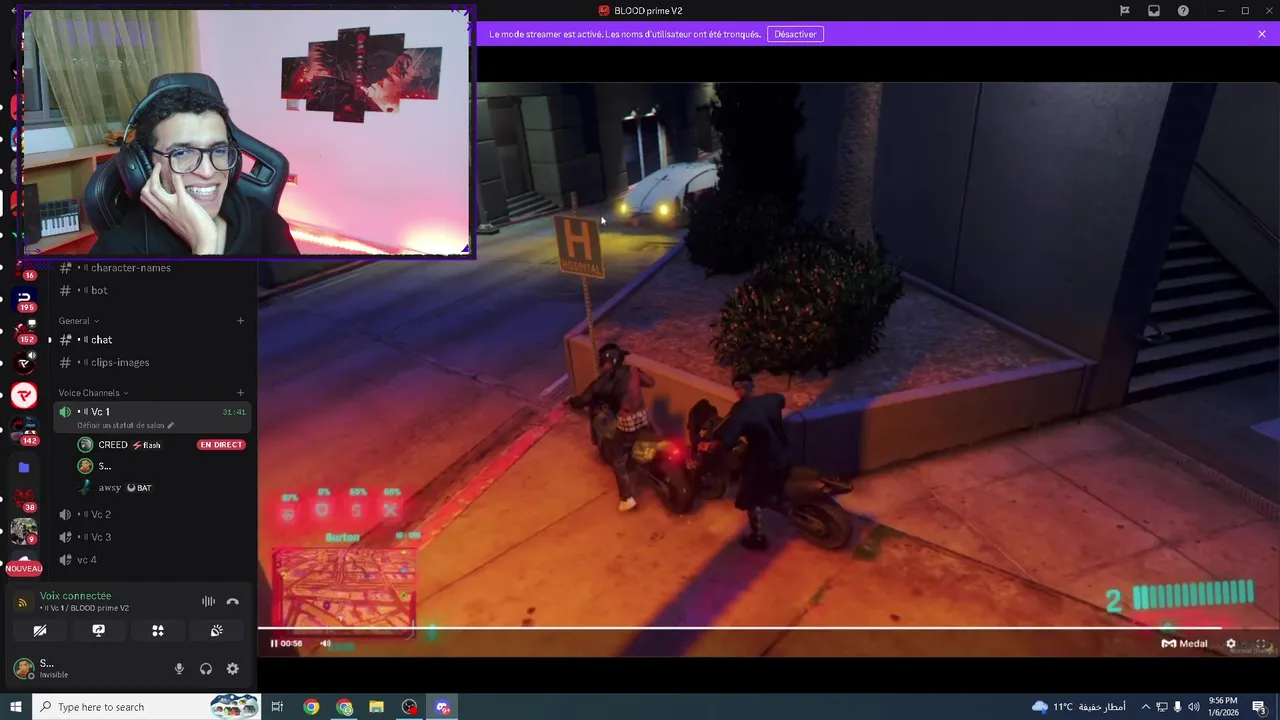This screenshot has height=720, width=1280.
Task: Click the Désactiver streamer mode button
Action: [x=795, y=34]
